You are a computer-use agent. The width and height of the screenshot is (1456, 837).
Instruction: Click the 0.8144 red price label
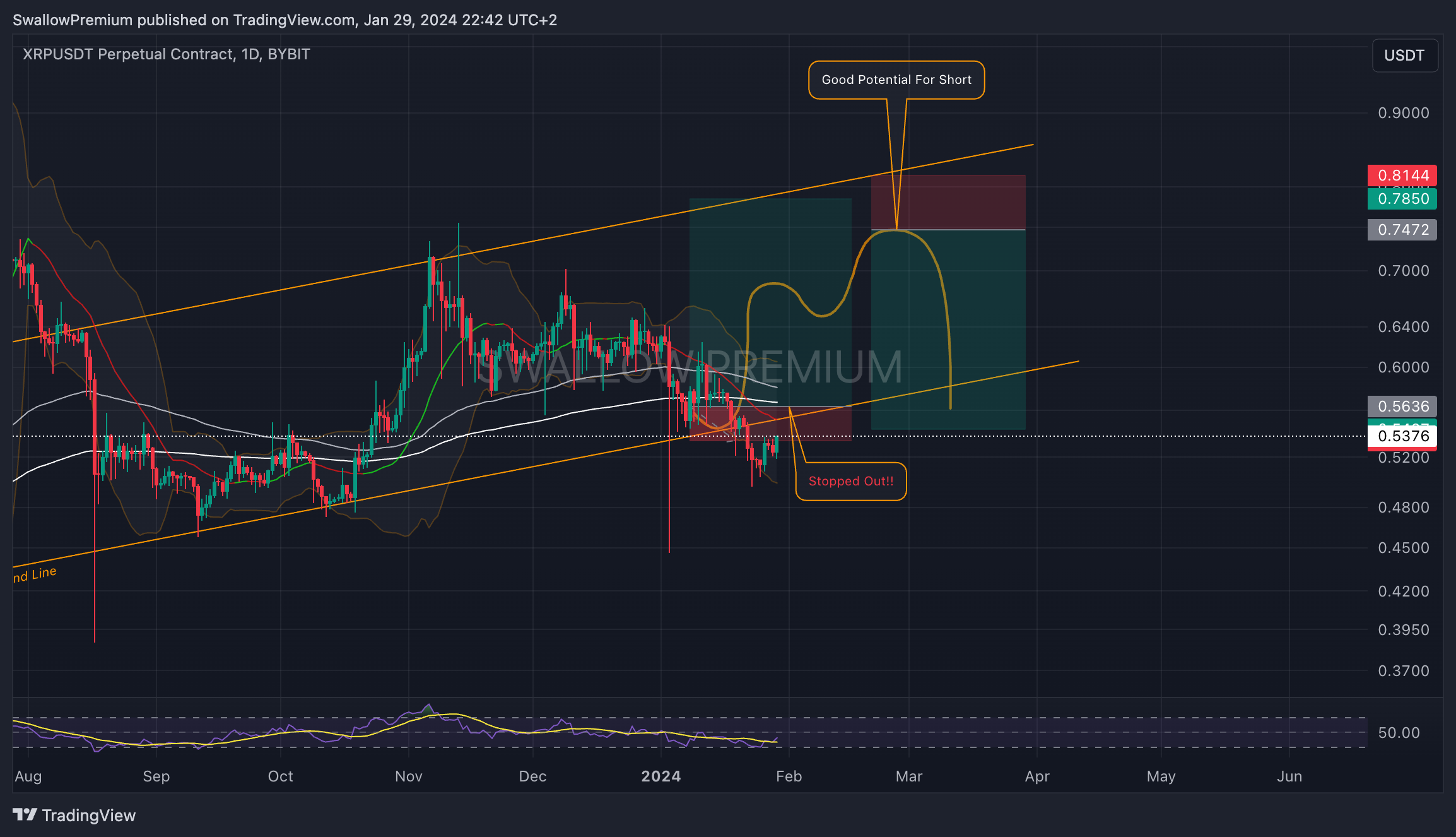click(x=1402, y=175)
